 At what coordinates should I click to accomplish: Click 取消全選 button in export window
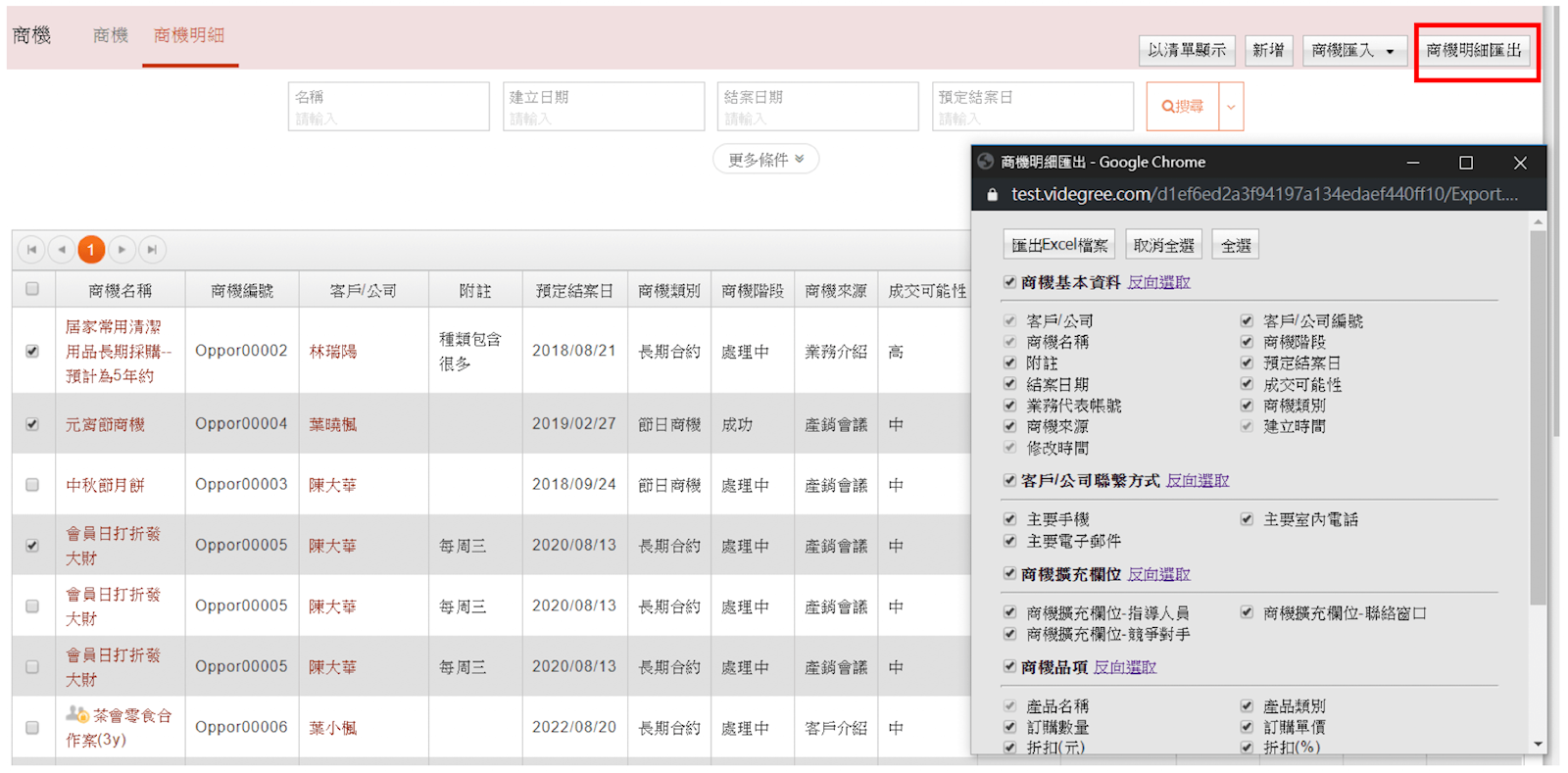tap(1163, 245)
